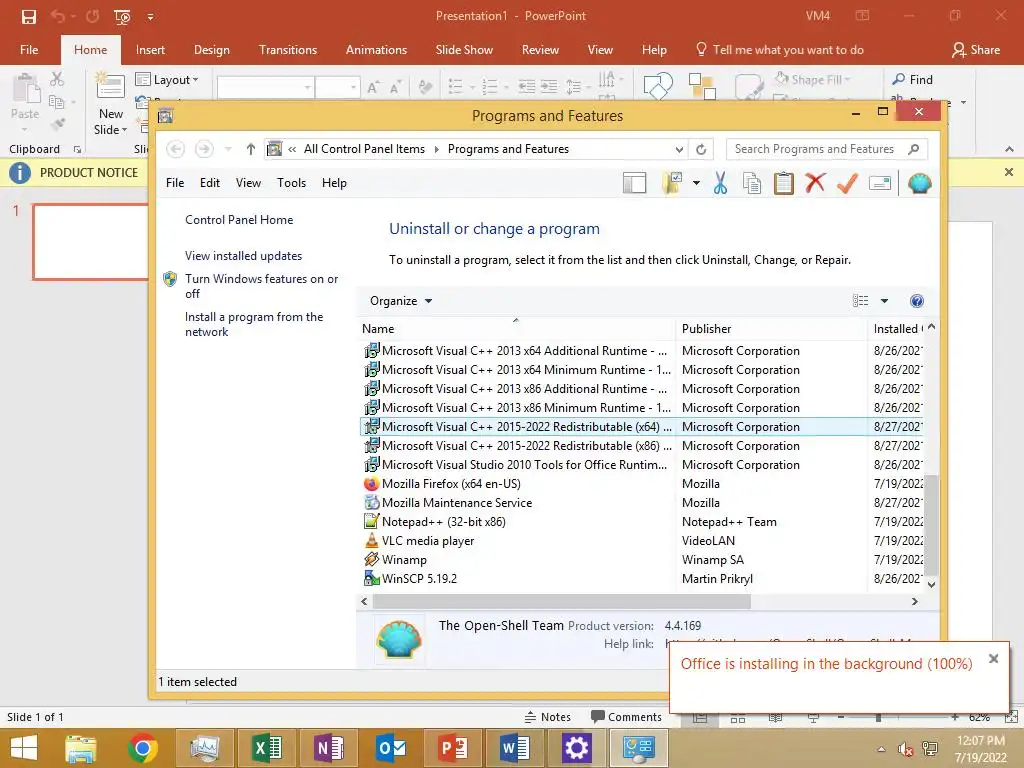The image size is (1024, 768).
Task: Open Chrome from the taskbar
Action: (x=142, y=748)
